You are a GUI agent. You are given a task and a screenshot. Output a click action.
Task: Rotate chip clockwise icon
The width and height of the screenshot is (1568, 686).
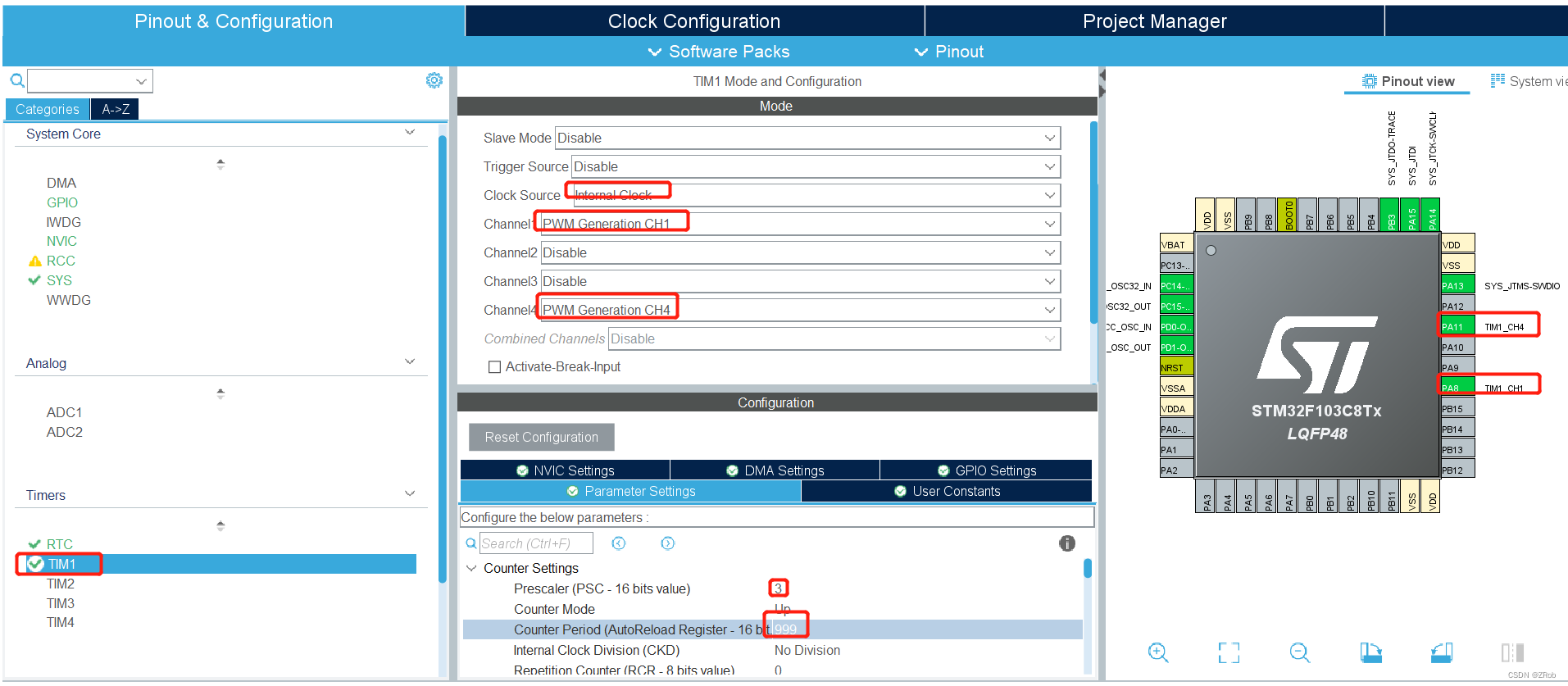(1370, 652)
